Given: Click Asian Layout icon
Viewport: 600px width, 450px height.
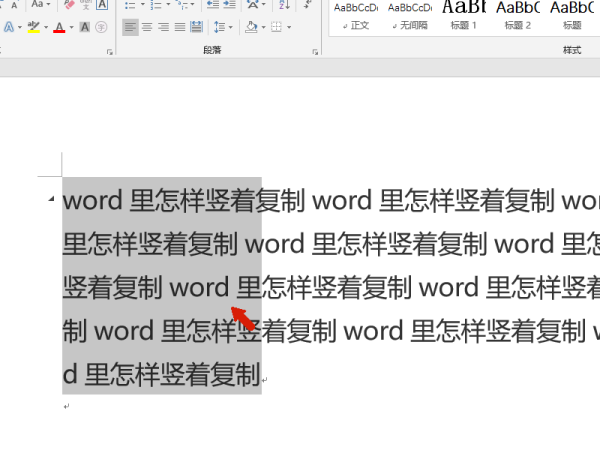Looking at the screenshot, I should pos(253,5).
